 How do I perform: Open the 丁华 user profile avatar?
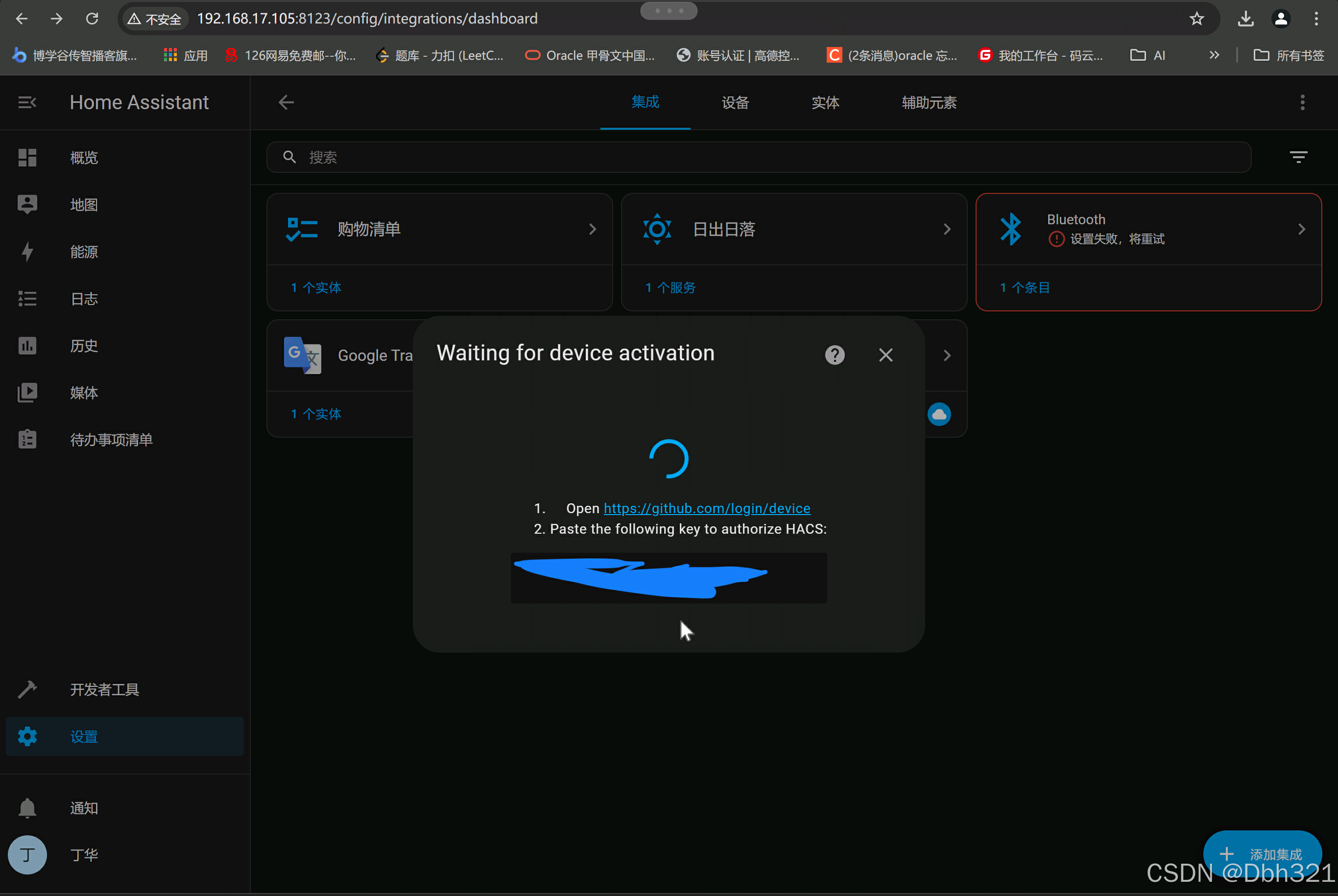[x=27, y=855]
